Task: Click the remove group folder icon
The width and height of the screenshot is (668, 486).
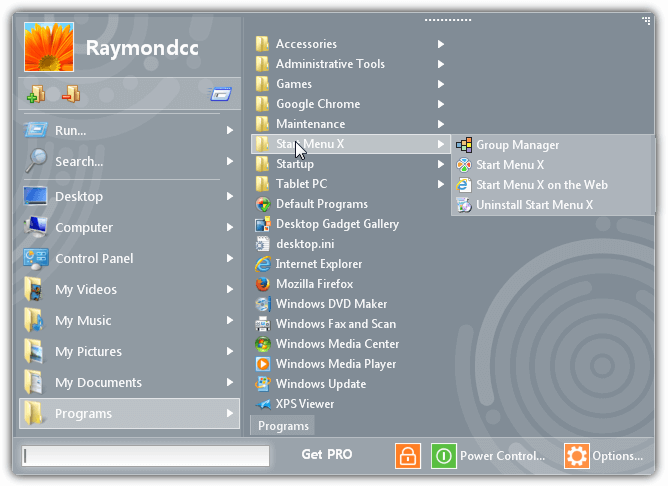Action: coord(71,94)
